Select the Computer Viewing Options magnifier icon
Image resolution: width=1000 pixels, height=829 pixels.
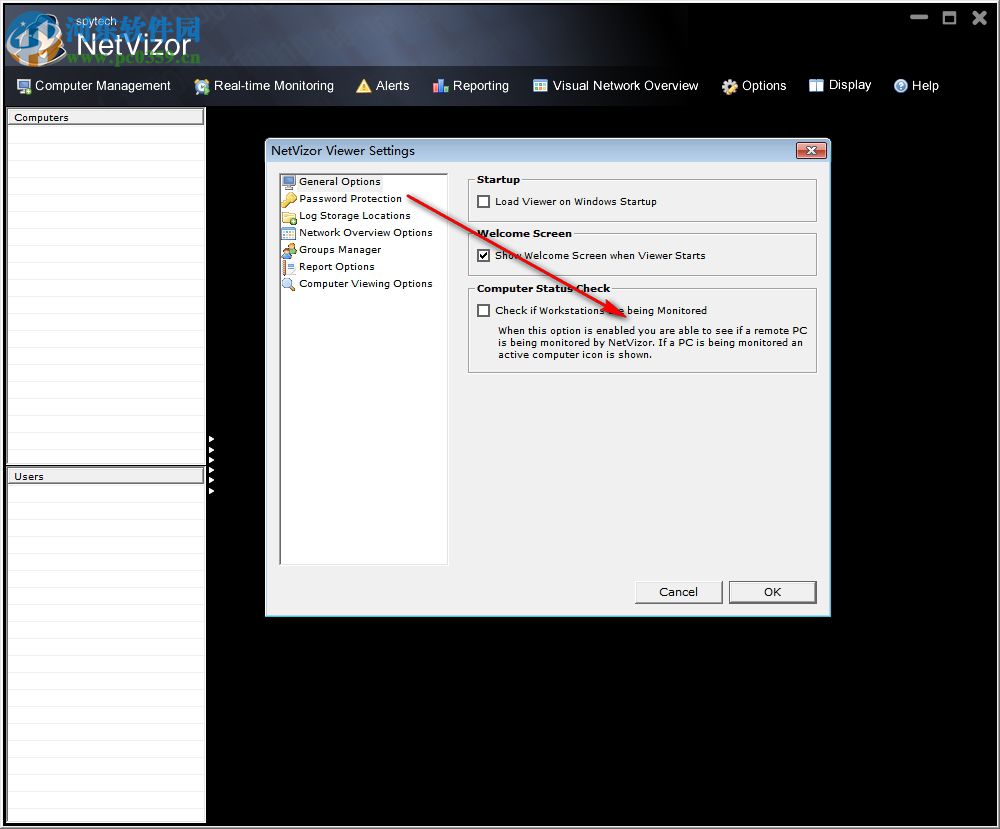291,283
